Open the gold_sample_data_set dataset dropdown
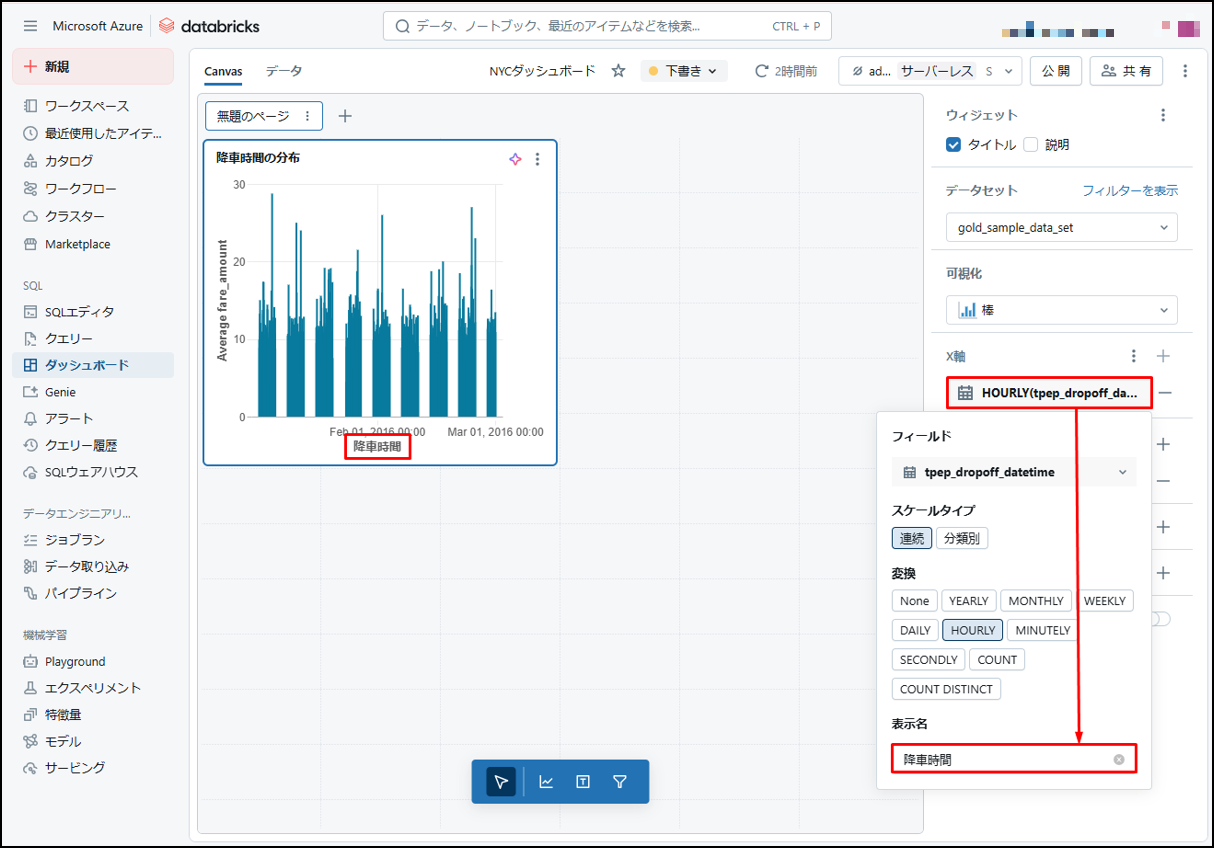 click(x=1061, y=228)
